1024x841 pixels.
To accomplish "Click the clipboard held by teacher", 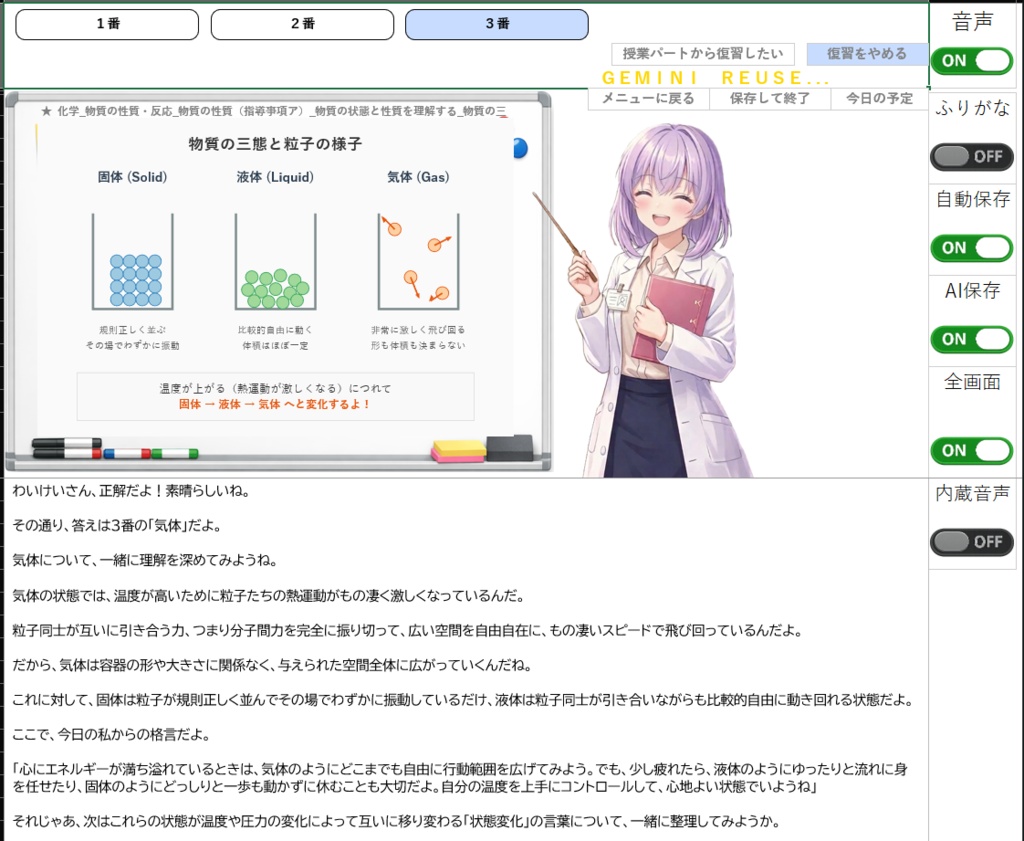I will coord(673,319).
